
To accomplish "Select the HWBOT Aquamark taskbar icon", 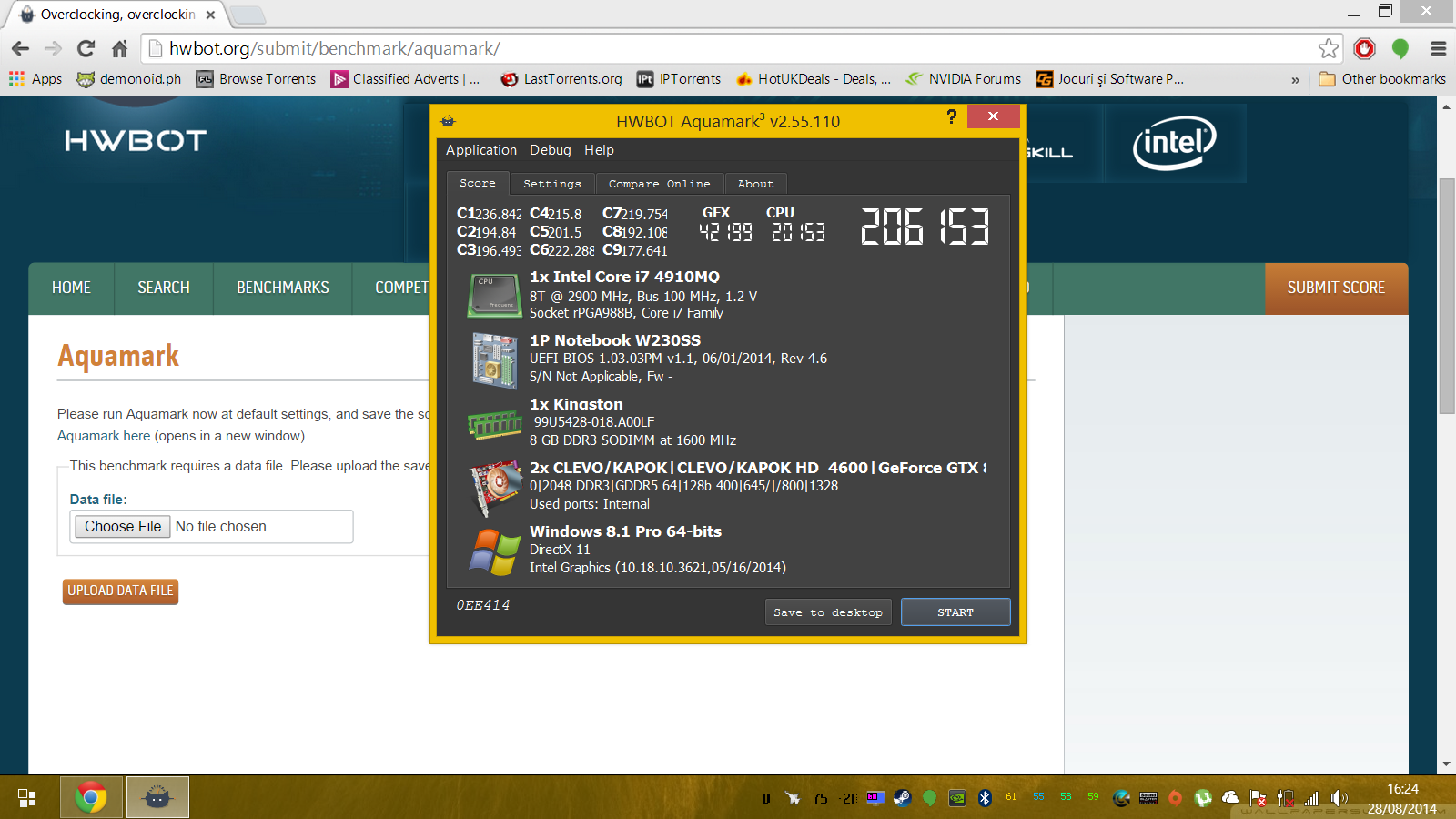I will [x=157, y=798].
